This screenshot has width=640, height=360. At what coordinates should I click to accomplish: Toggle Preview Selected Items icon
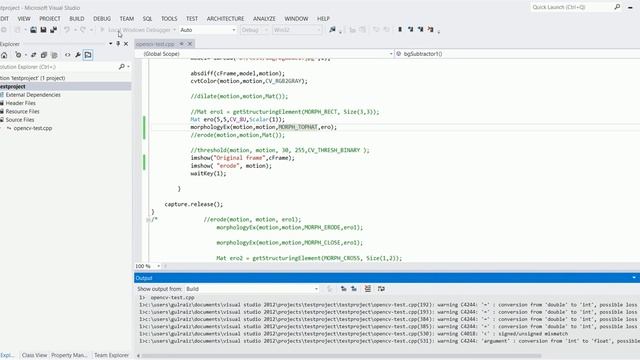[88, 55]
